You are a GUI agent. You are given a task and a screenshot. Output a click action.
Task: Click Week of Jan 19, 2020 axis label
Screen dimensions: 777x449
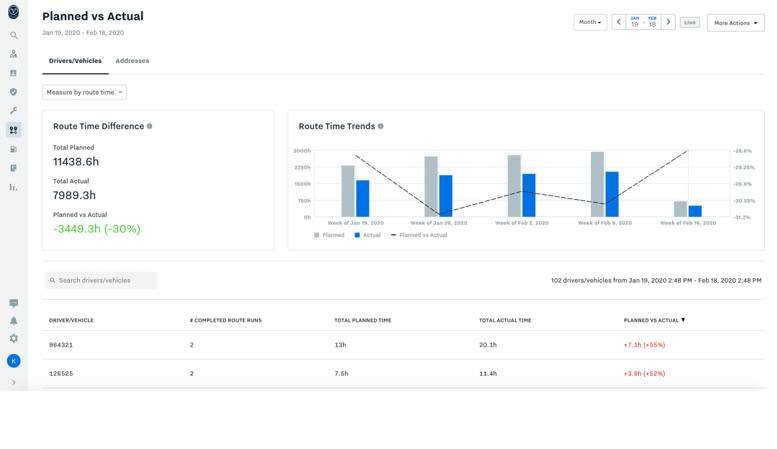point(355,223)
